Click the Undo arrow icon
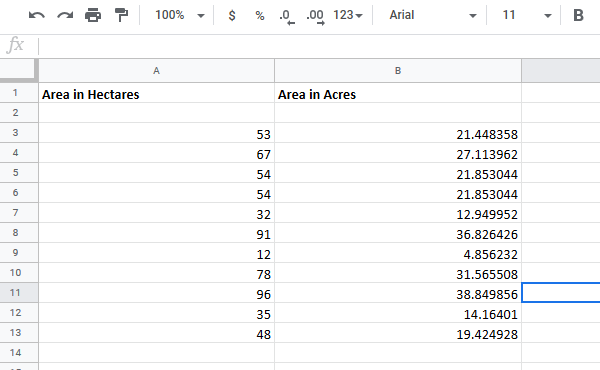The image size is (600, 370). (37, 15)
